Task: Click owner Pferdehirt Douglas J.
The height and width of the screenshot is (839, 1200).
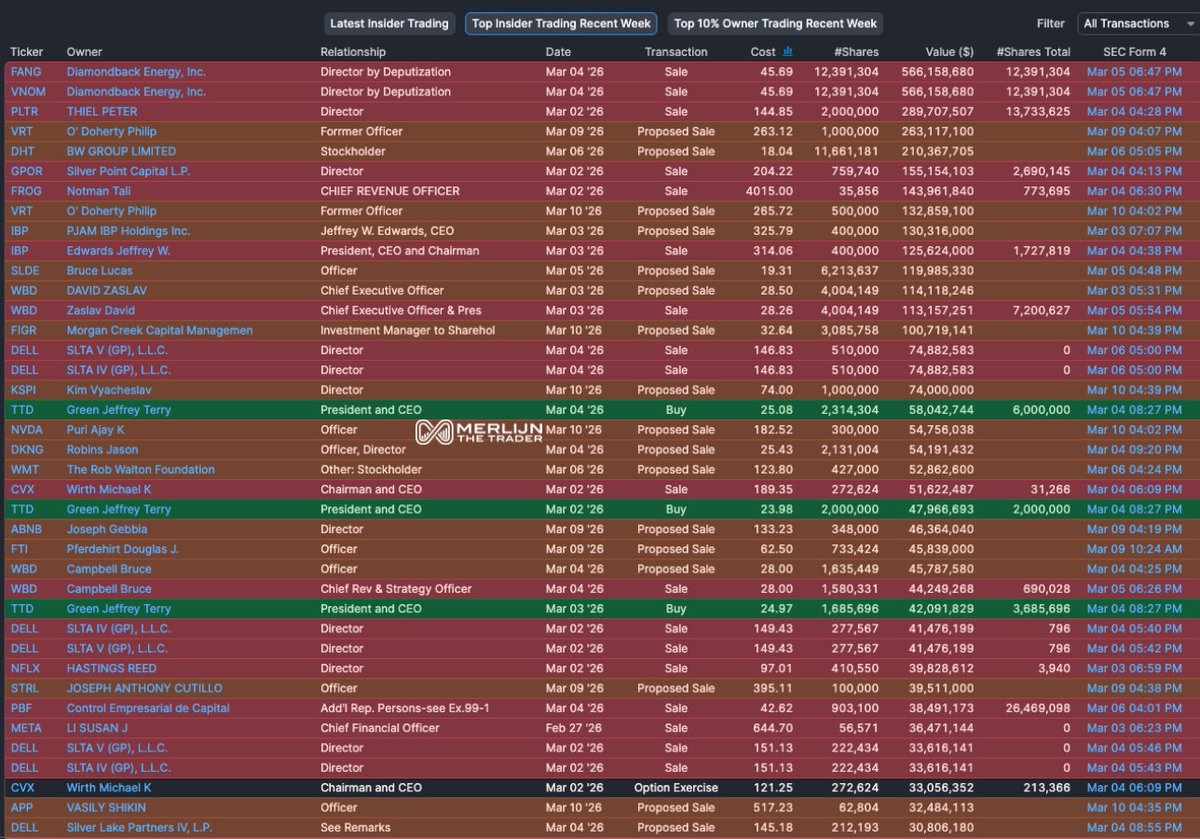Action: 123,549
